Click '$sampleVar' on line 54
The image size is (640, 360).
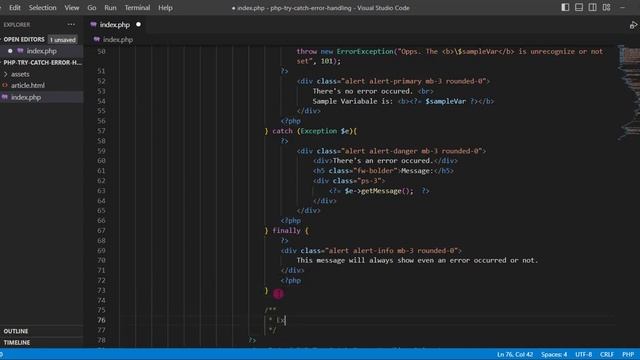click(445, 101)
